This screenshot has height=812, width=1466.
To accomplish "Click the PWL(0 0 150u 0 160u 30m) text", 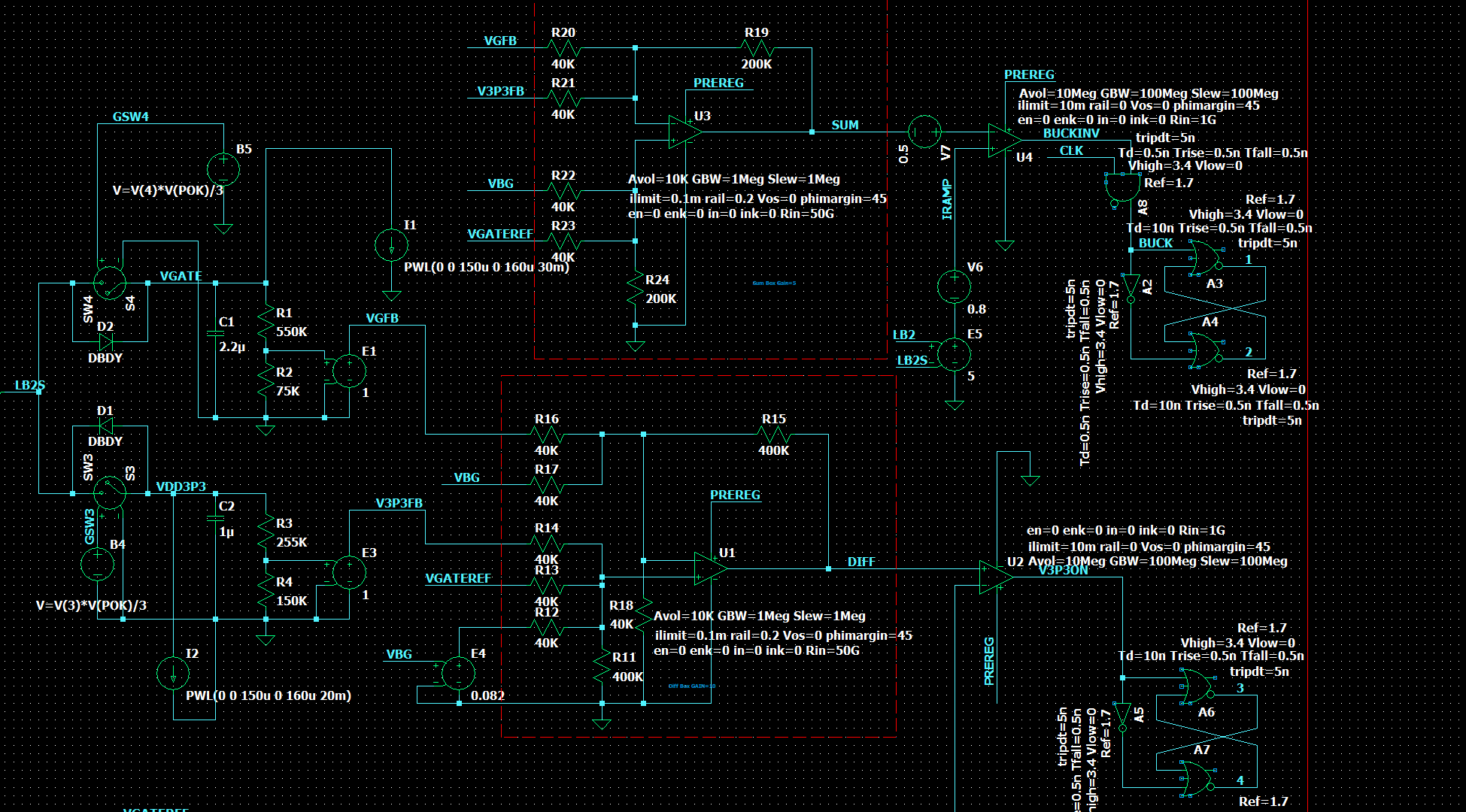I will pyautogui.click(x=486, y=267).
